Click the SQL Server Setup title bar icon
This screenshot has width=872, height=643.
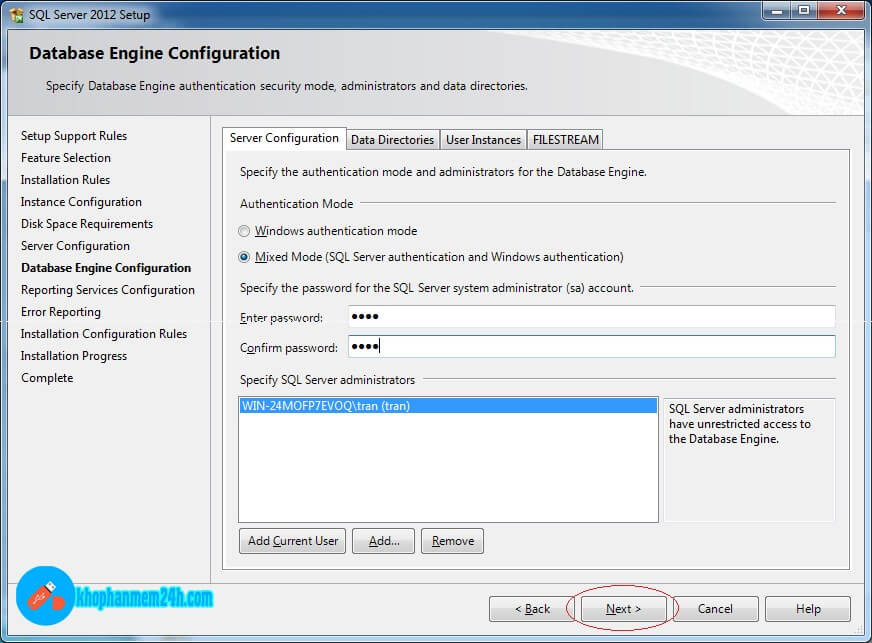point(15,14)
